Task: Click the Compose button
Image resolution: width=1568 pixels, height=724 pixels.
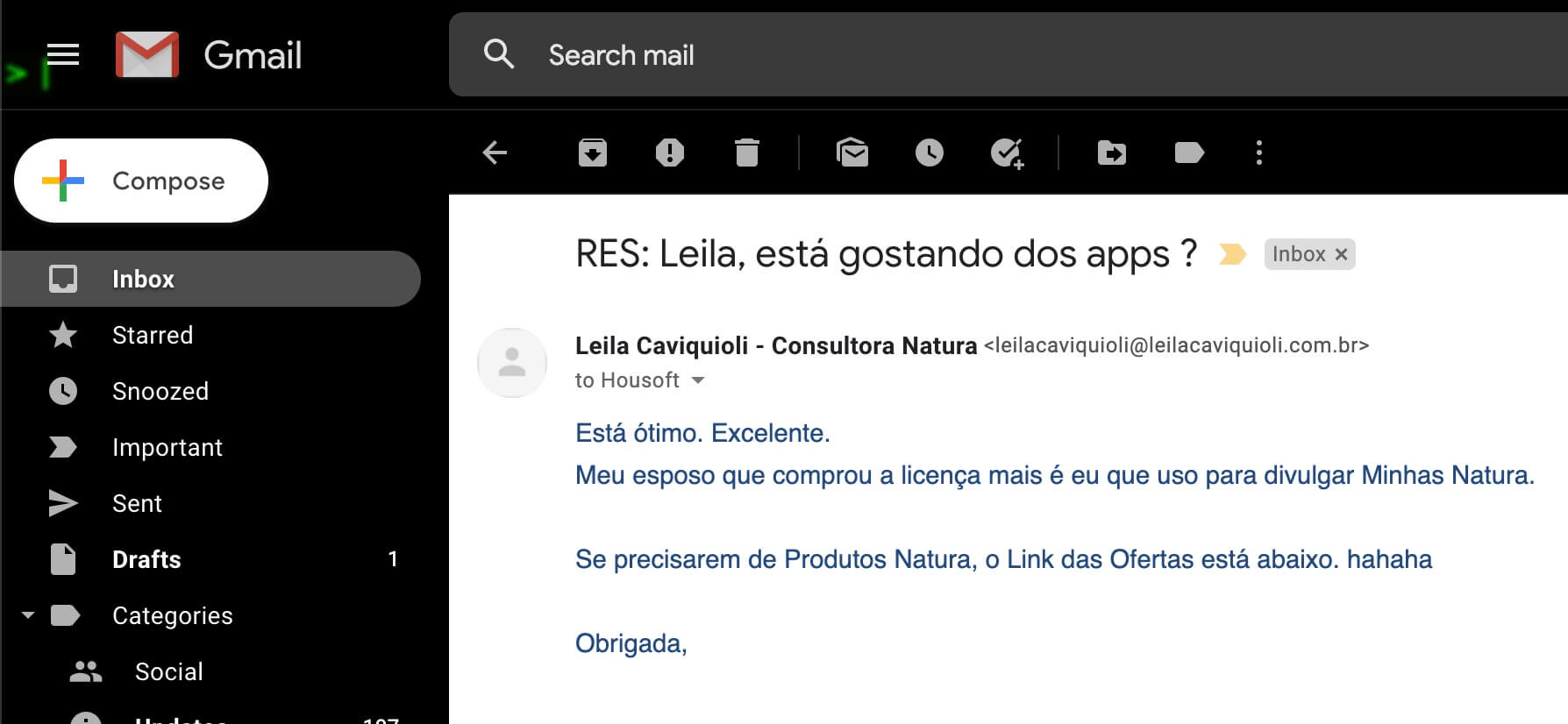Action: pyautogui.click(x=141, y=181)
